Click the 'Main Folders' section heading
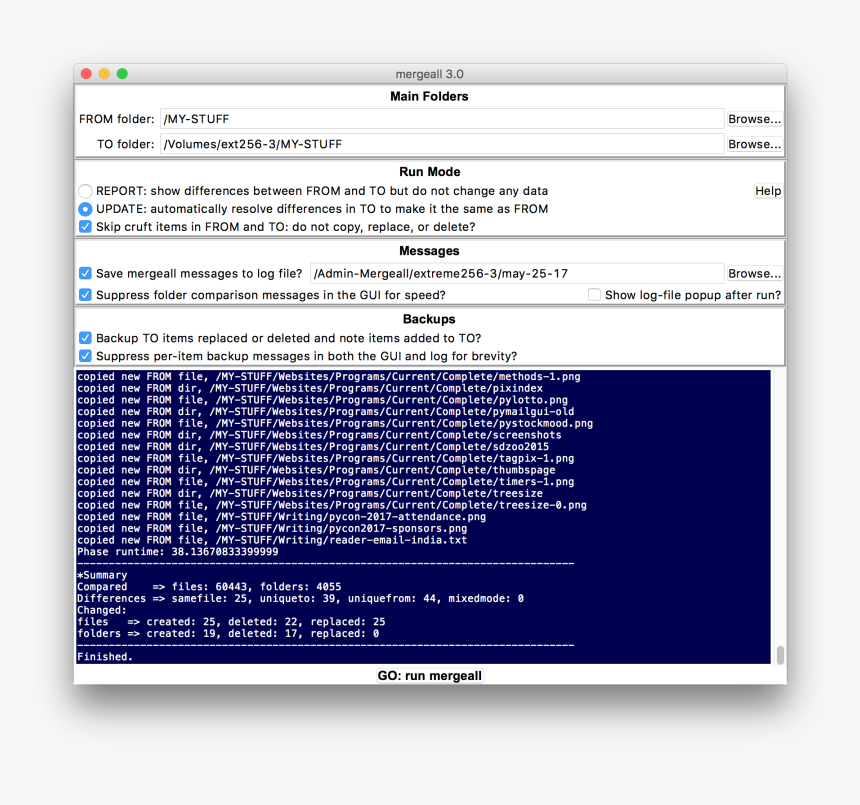 [x=429, y=97]
